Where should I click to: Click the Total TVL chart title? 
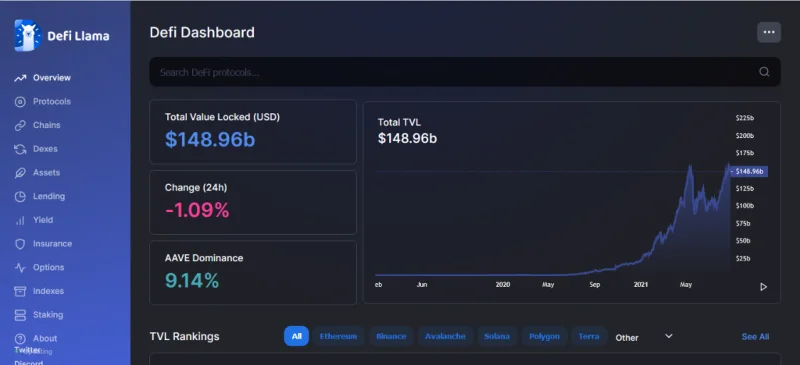tap(399, 123)
